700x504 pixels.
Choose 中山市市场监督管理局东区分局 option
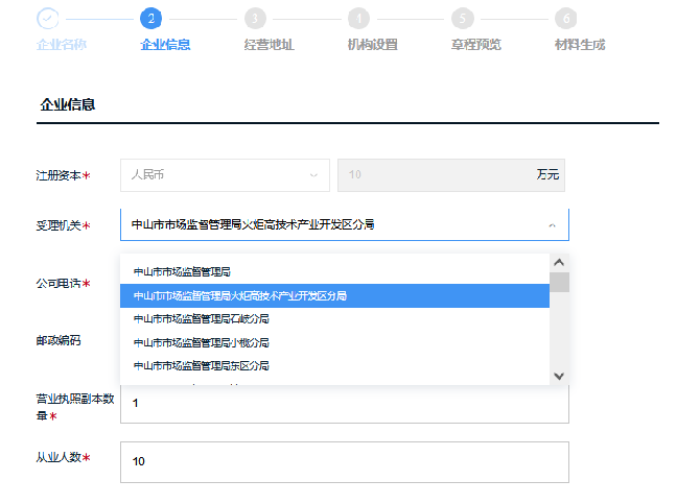click(334, 366)
